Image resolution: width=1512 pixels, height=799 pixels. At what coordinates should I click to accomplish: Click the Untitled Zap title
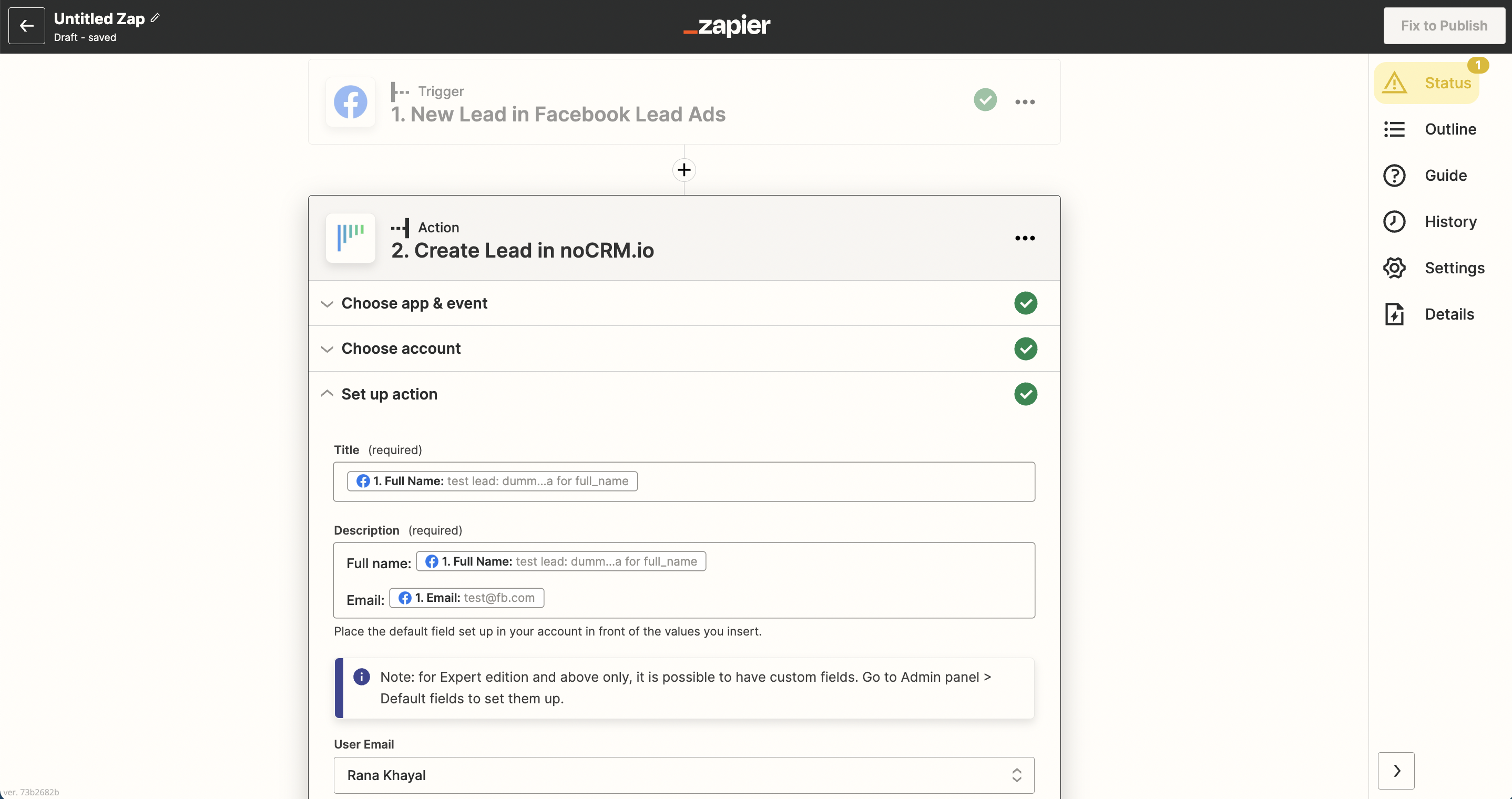click(x=99, y=18)
